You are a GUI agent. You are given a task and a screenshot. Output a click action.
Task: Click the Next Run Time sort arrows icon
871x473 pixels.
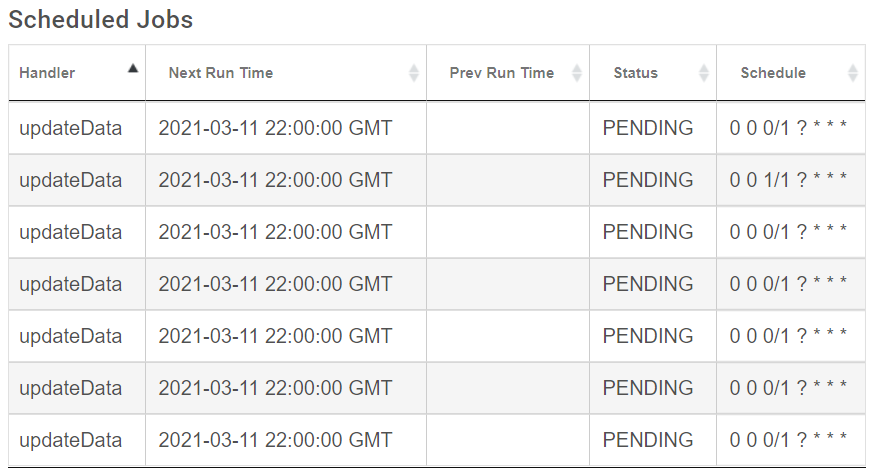(414, 73)
